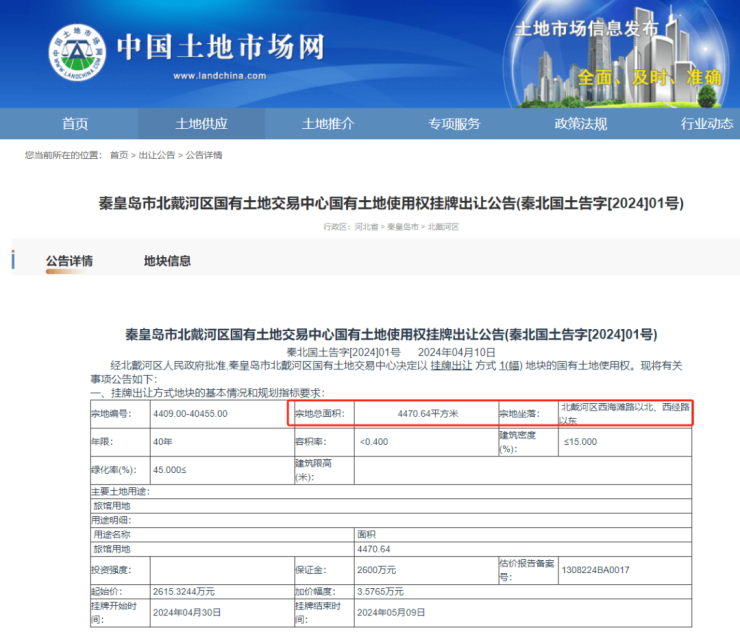Navigate to 政策法规 page
740x632 pixels.
tap(581, 124)
